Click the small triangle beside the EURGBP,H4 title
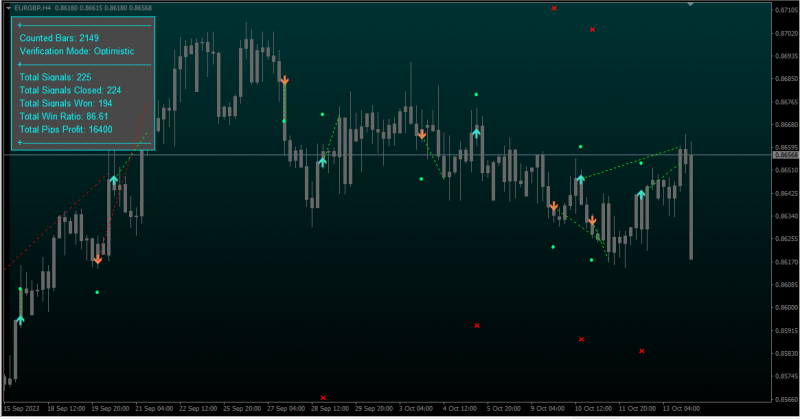800x419 pixels. (x=8, y=8)
